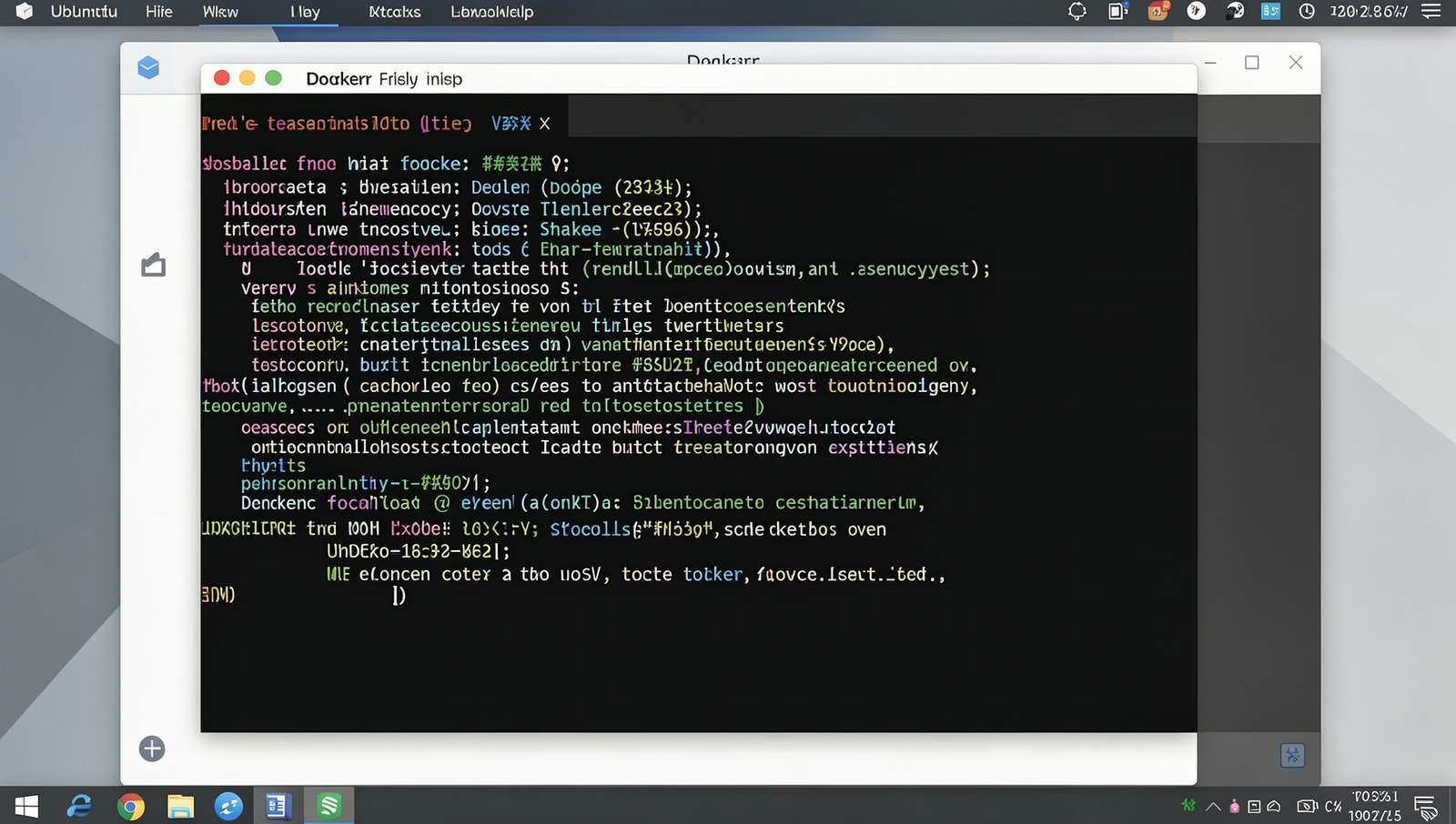Open the Windows Start menu
Screen dimensions: 1456x824
click(x=26, y=806)
